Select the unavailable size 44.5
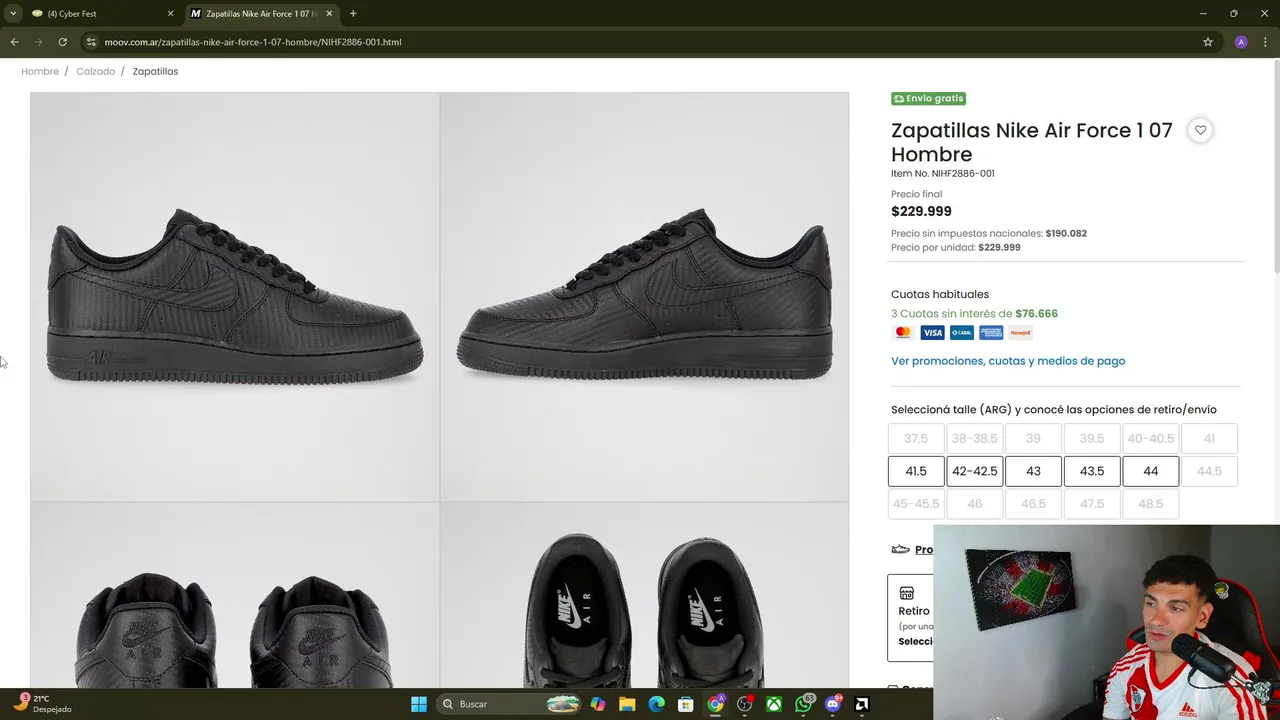The height and width of the screenshot is (720, 1280). point(1209,471)
